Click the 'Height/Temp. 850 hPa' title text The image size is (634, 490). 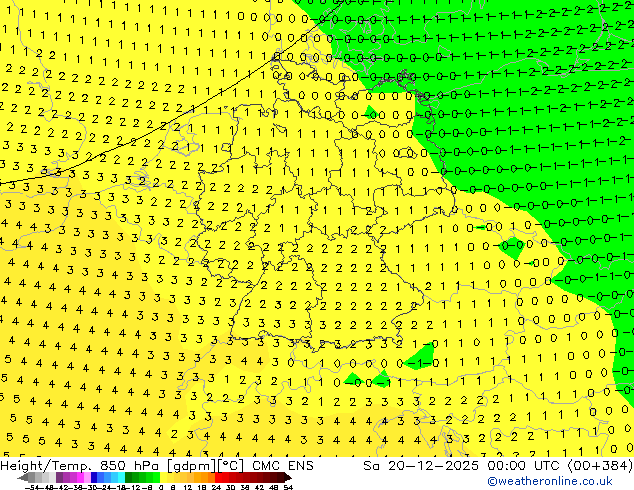point(81,466)
